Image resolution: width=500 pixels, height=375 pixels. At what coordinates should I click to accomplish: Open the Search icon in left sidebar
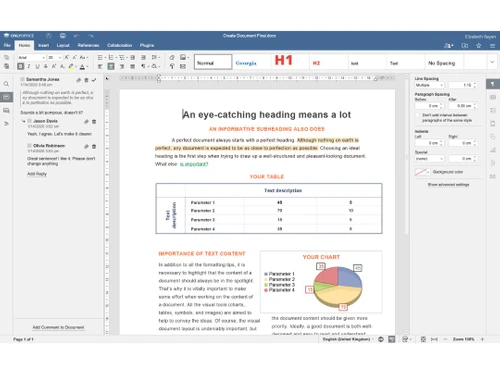coord(6,84)
